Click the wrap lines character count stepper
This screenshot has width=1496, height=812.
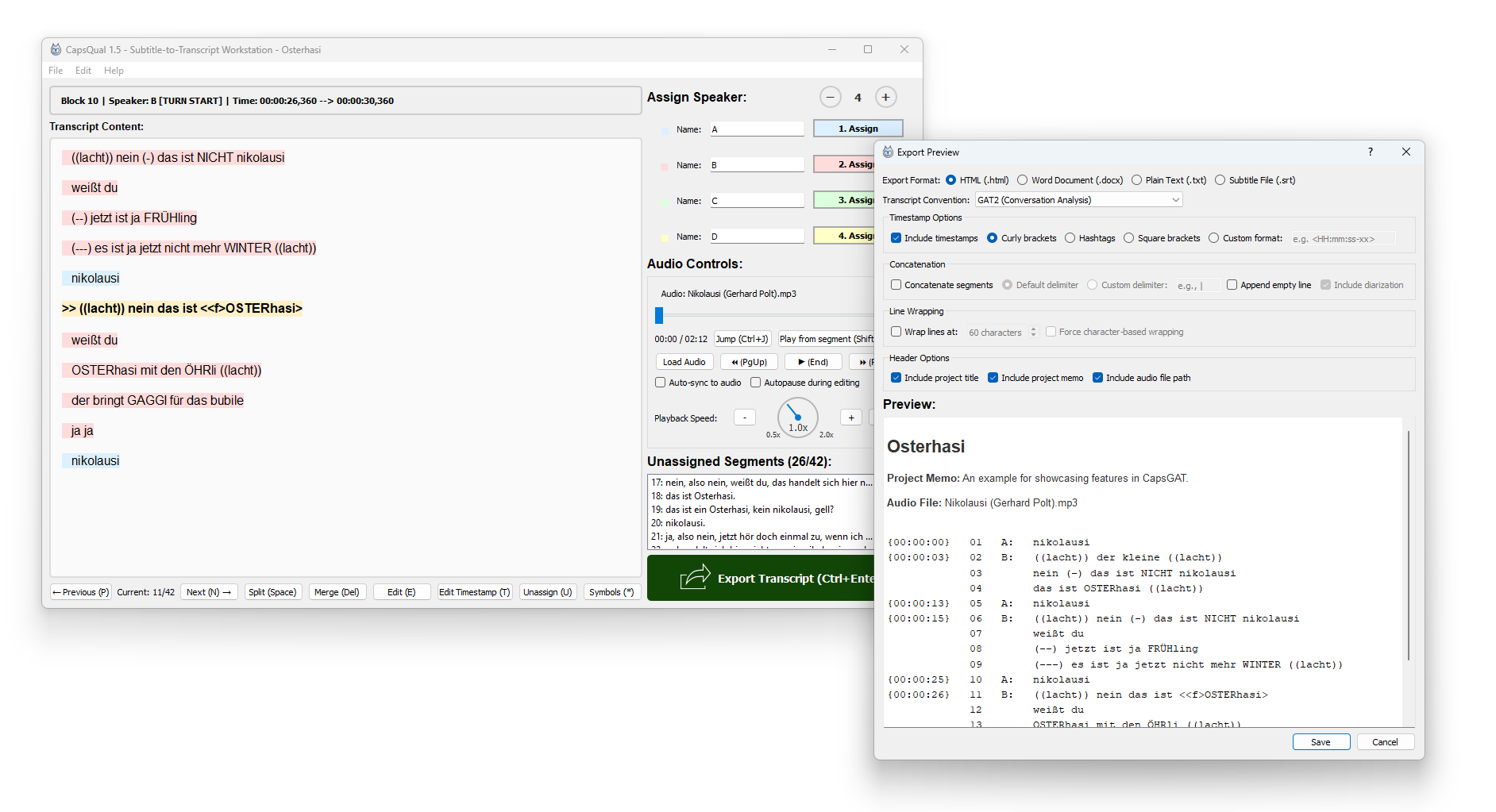1033,332
